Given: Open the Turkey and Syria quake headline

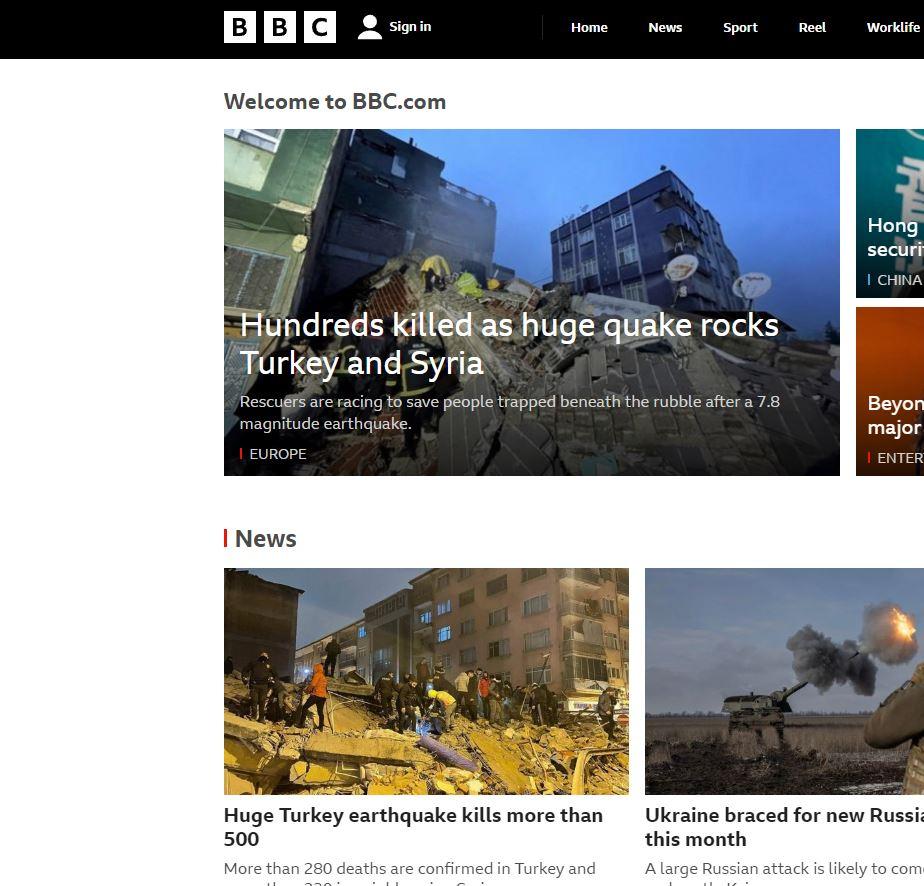Looking at the screenshot, I should click(x=508, y=343).
